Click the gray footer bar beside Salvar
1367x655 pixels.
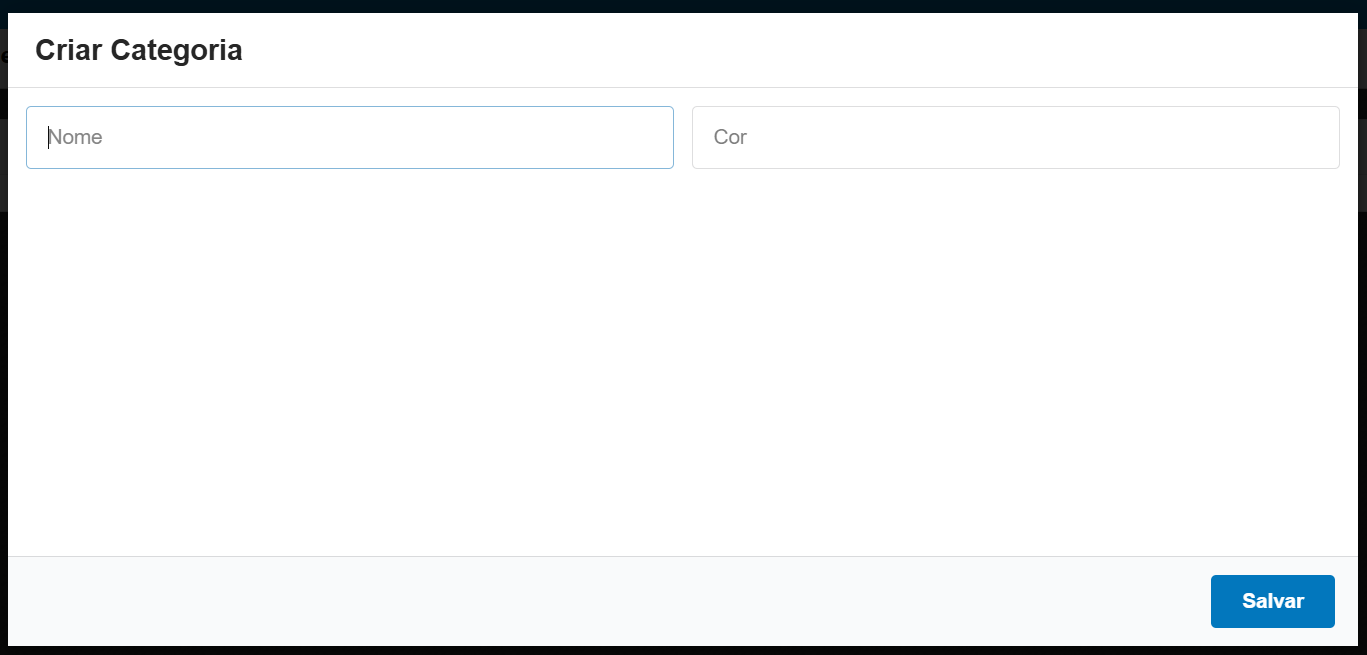tap(600, 601)
